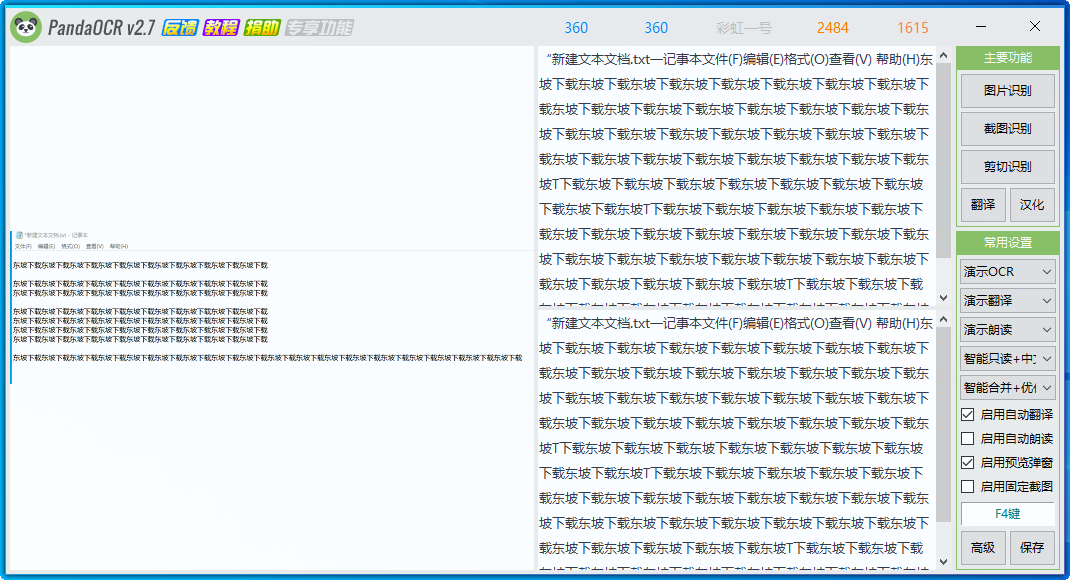Click the 捐助 donate icon
The height and width of the screenshot is (580, 1070).
point(261,28)
